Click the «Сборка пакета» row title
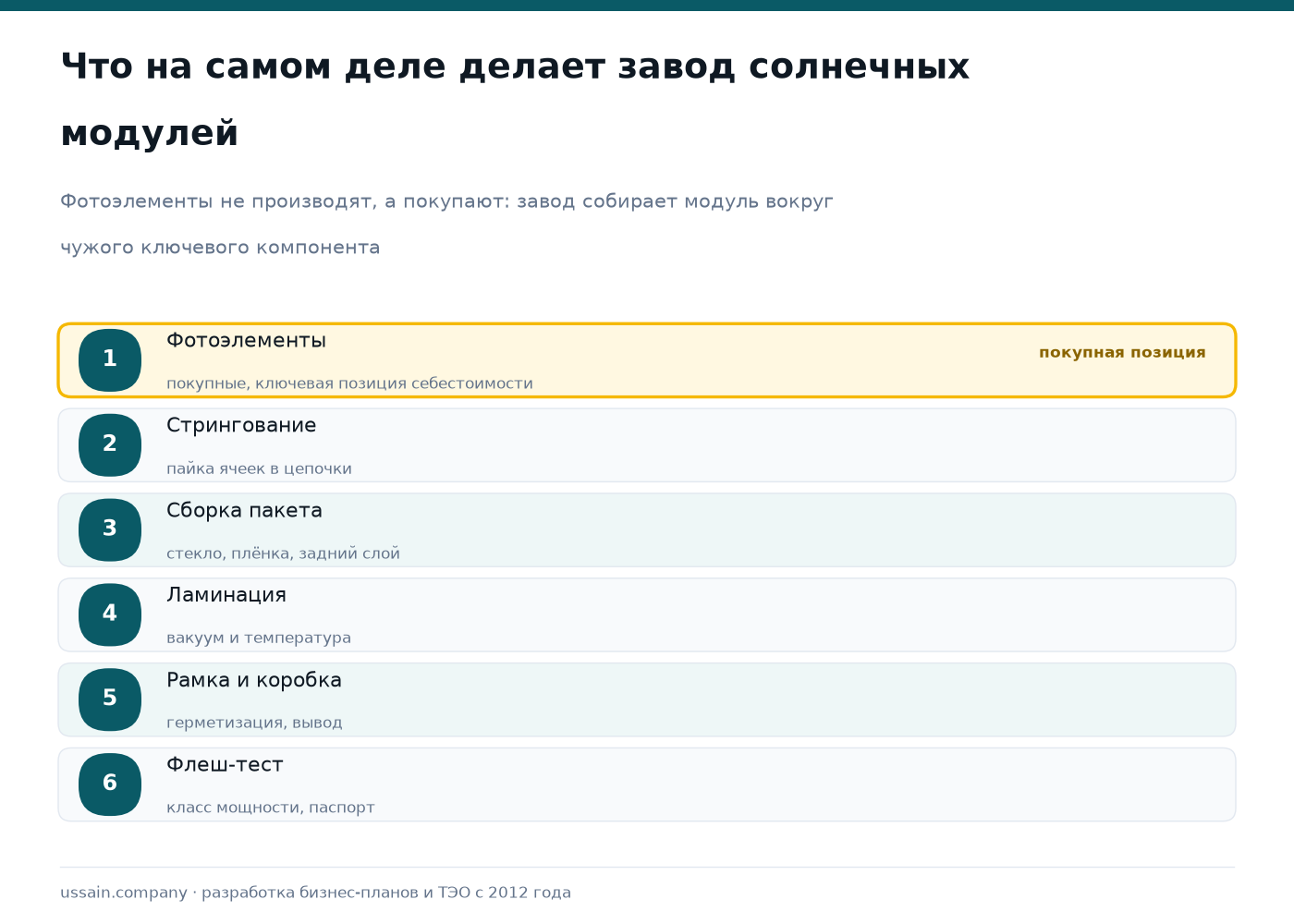 coord(244,510)
